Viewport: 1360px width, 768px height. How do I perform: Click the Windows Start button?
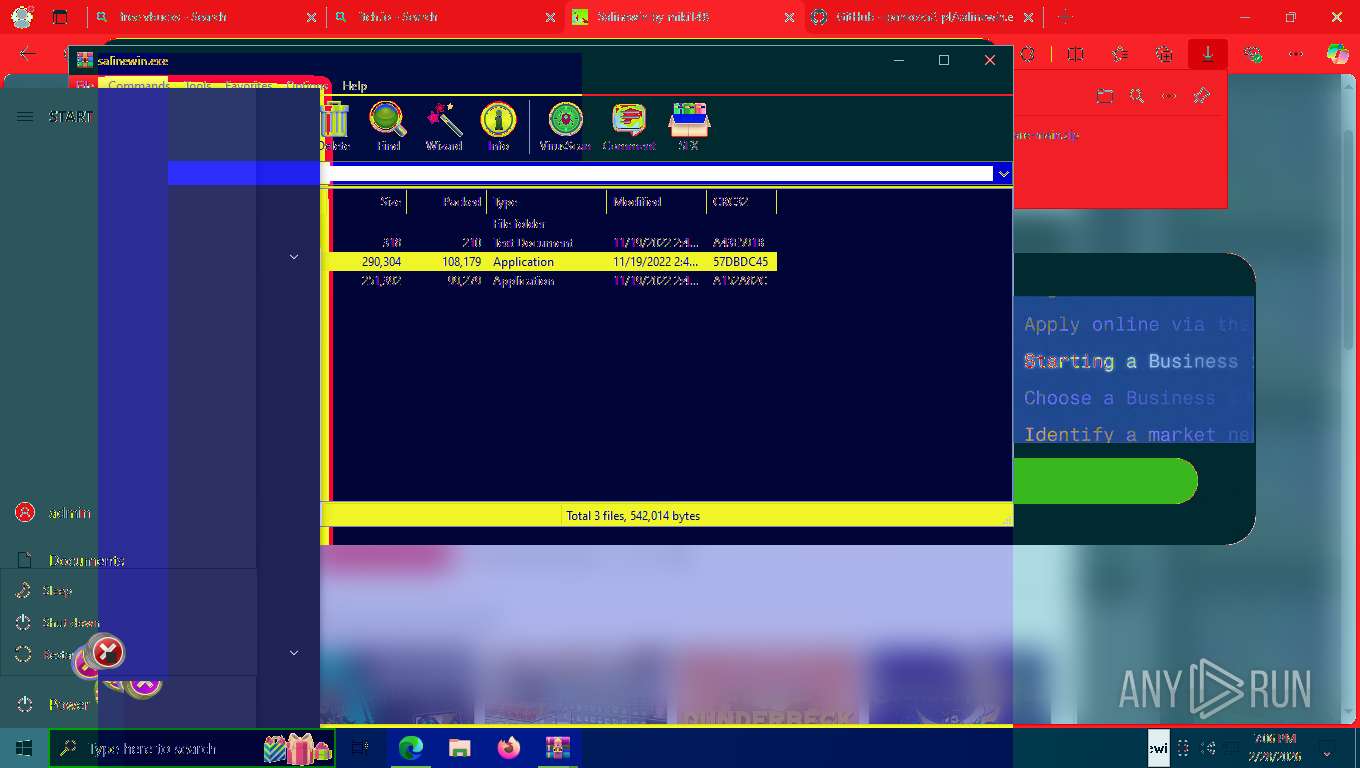[x=24, y=748]
